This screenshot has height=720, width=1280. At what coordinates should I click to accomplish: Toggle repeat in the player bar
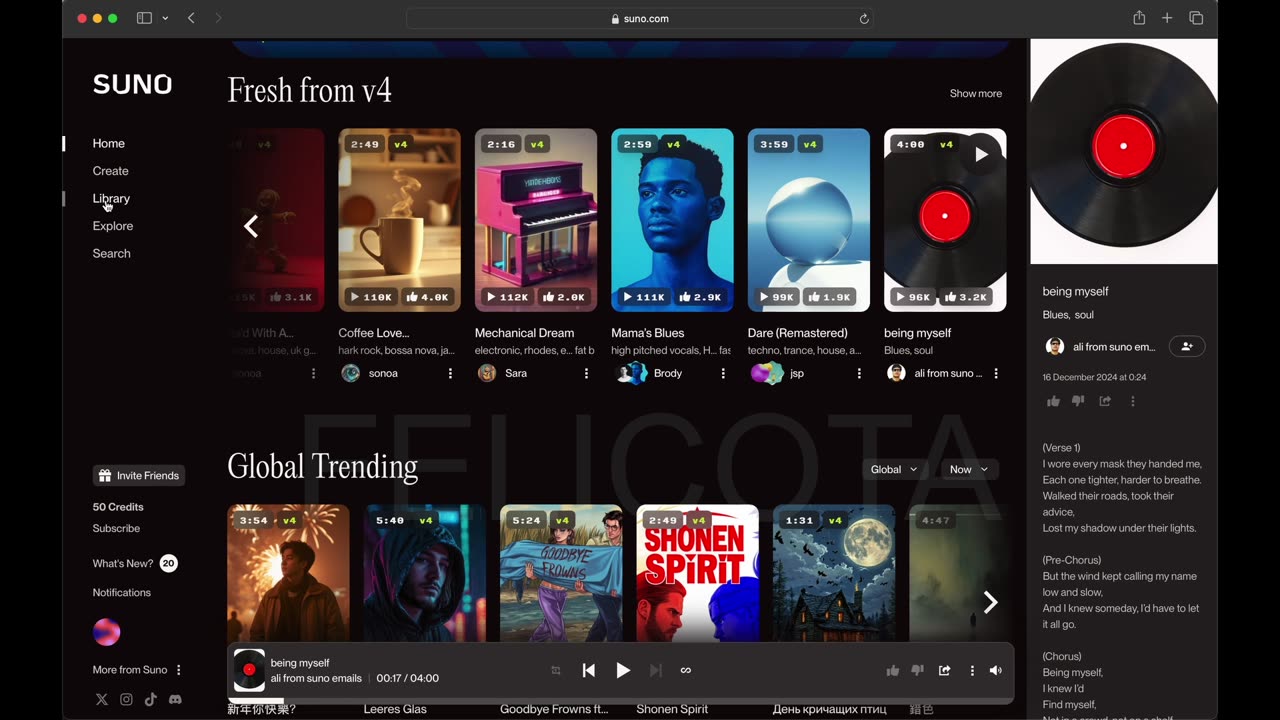tap(556, 670)
